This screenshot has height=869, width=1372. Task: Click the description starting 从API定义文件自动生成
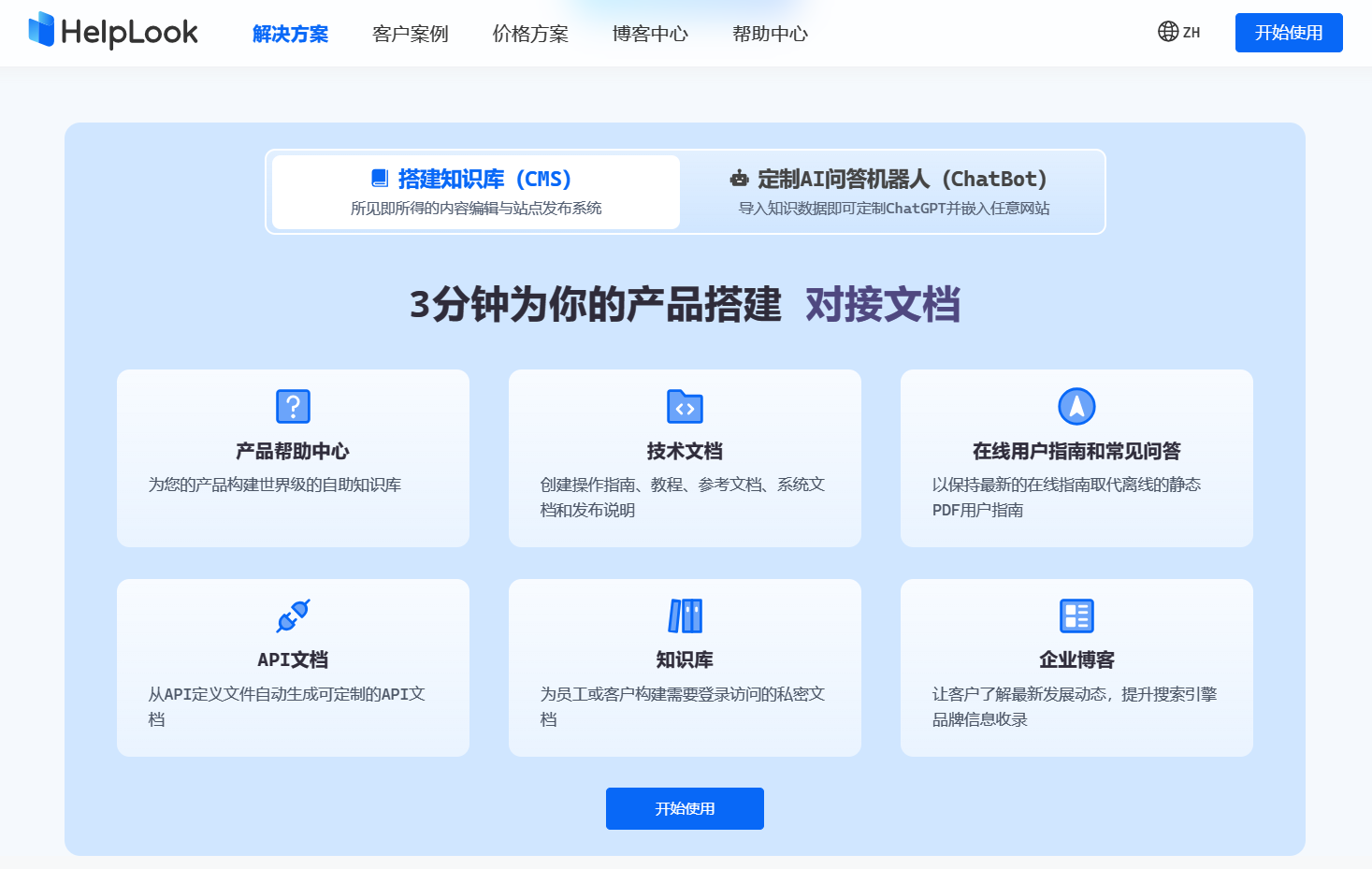click(287, 706)
